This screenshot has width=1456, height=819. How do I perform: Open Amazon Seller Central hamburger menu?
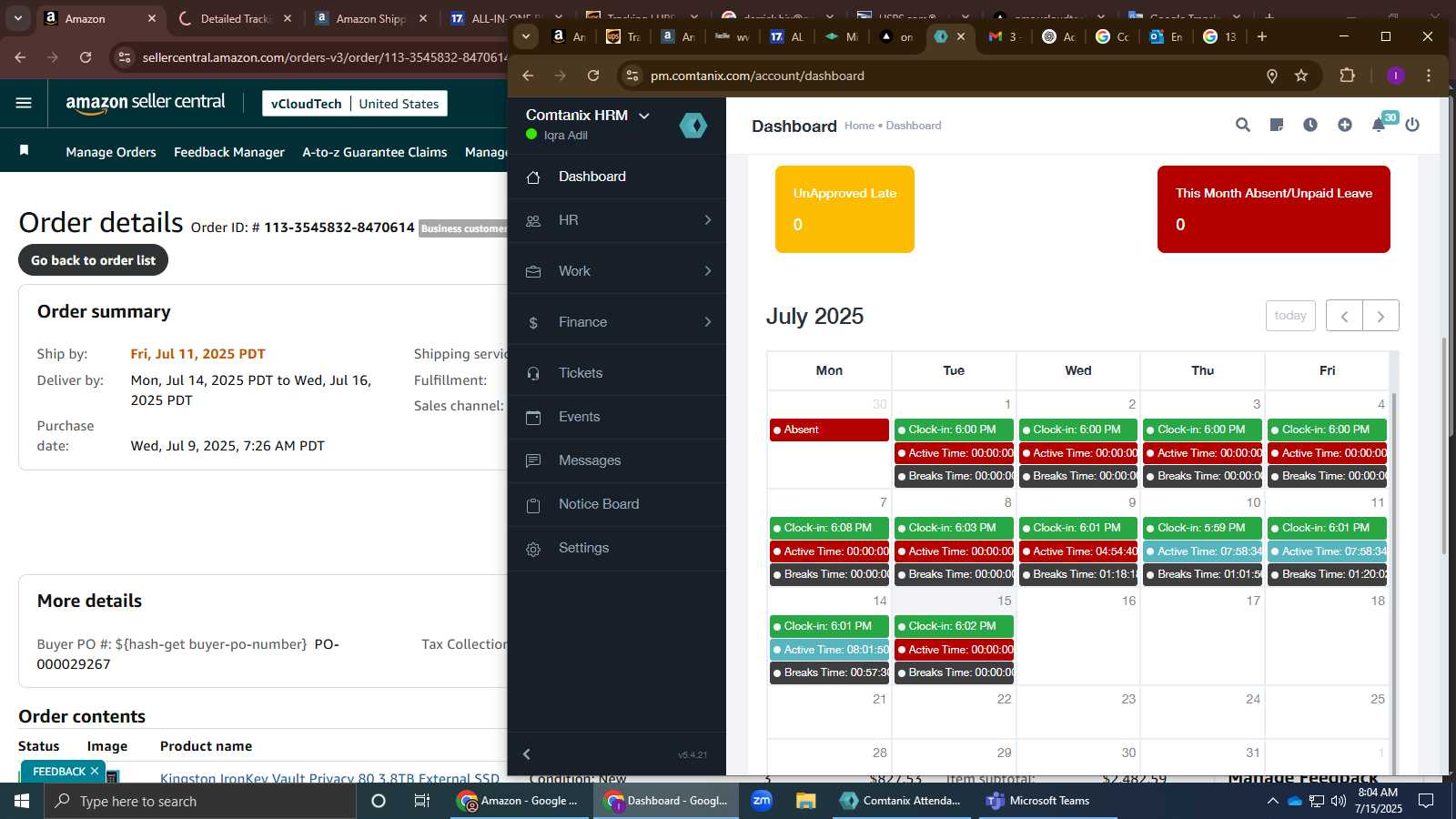click(x=24, y=103)
